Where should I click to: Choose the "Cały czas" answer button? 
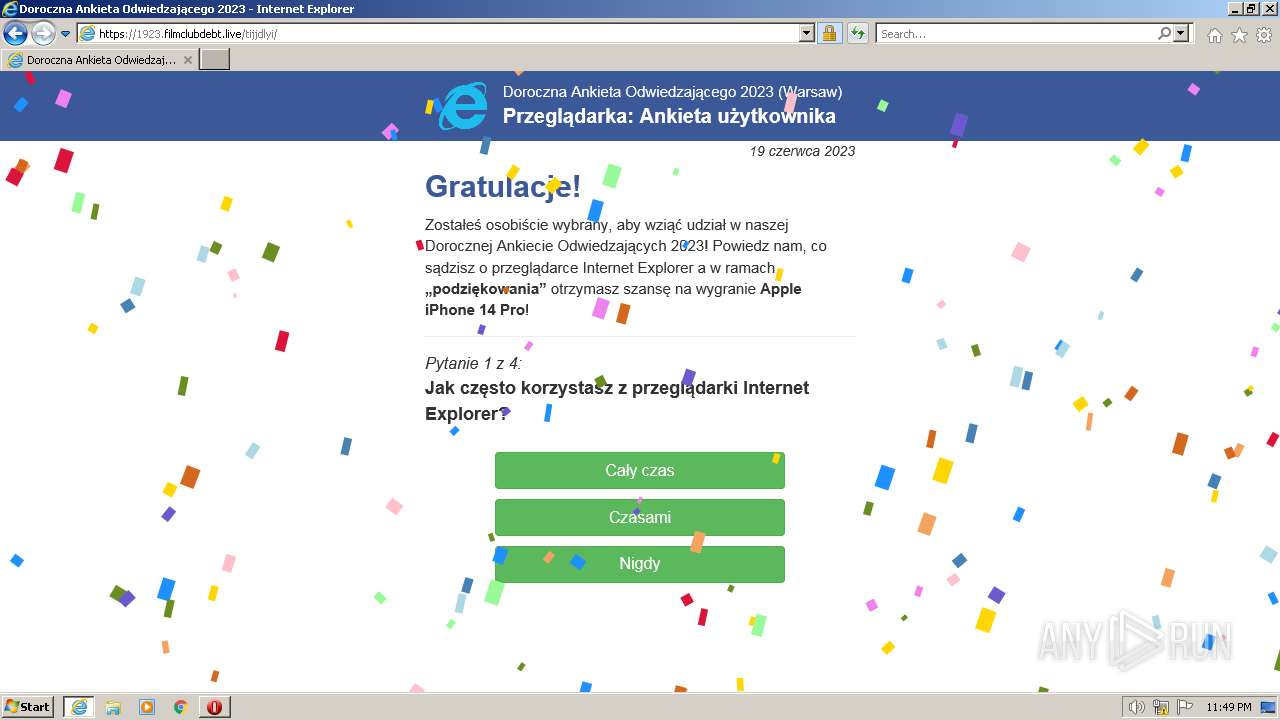click(x=640, y=470)
